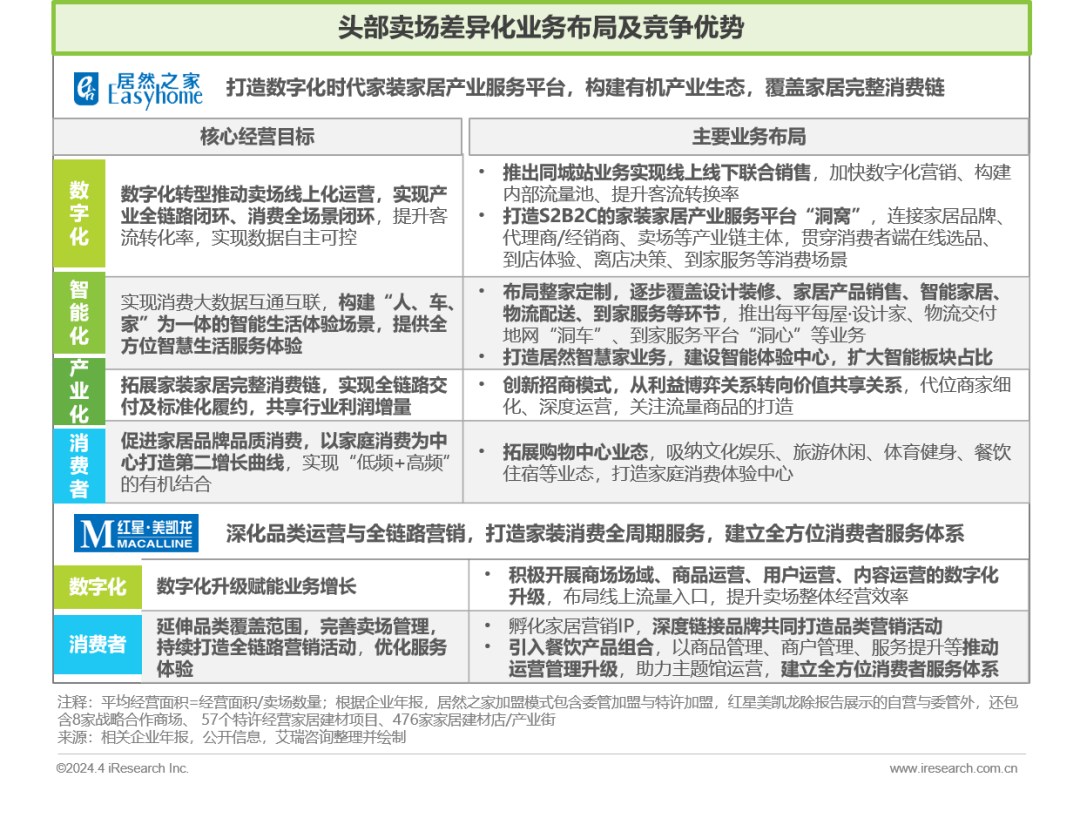Select the text 深化品类运营与全链路营销

pos(346,534)
